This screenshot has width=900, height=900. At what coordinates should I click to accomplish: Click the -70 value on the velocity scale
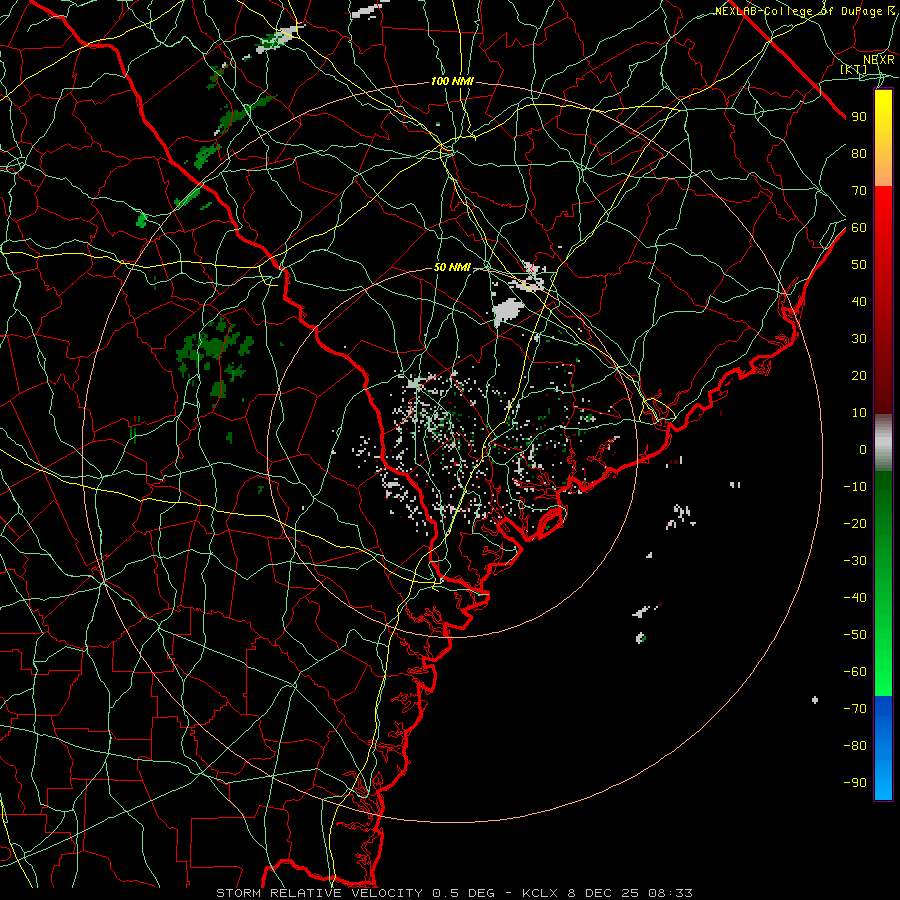(x=855, y=709)
